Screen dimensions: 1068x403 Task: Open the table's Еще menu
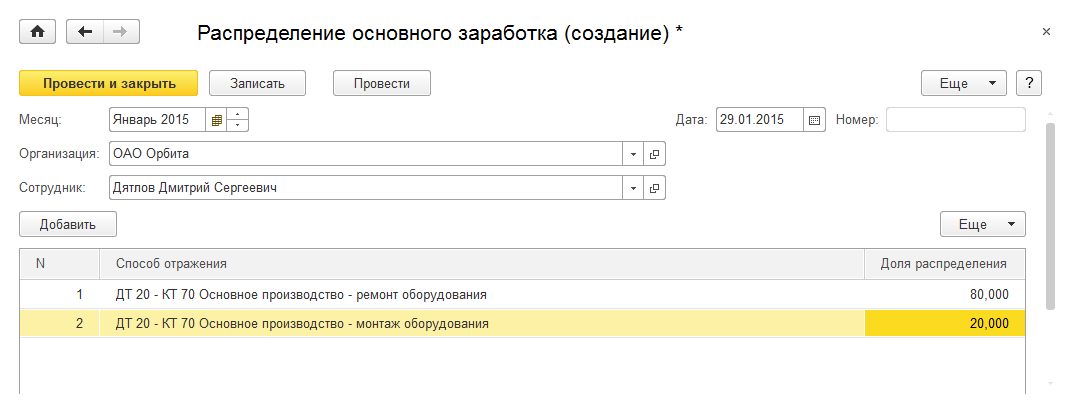coord(983,224)
